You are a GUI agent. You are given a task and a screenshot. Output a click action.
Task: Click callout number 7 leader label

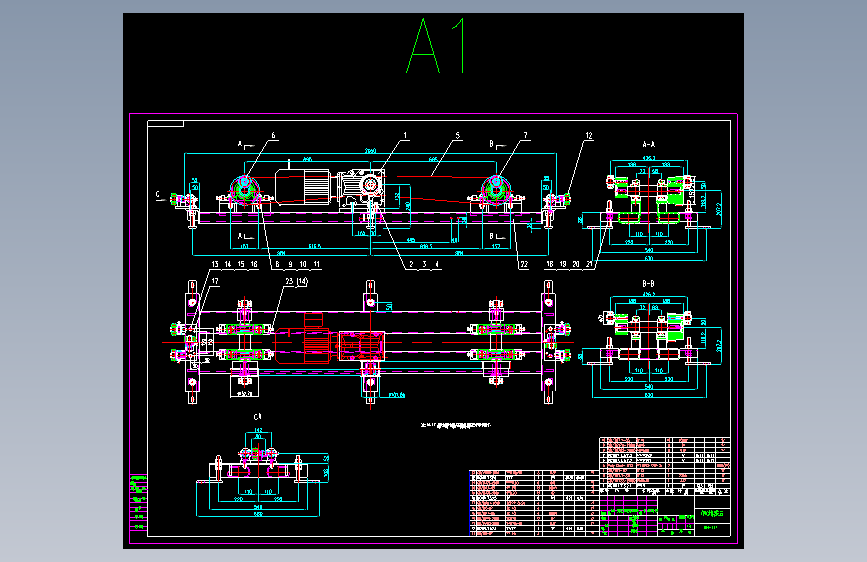525,136
